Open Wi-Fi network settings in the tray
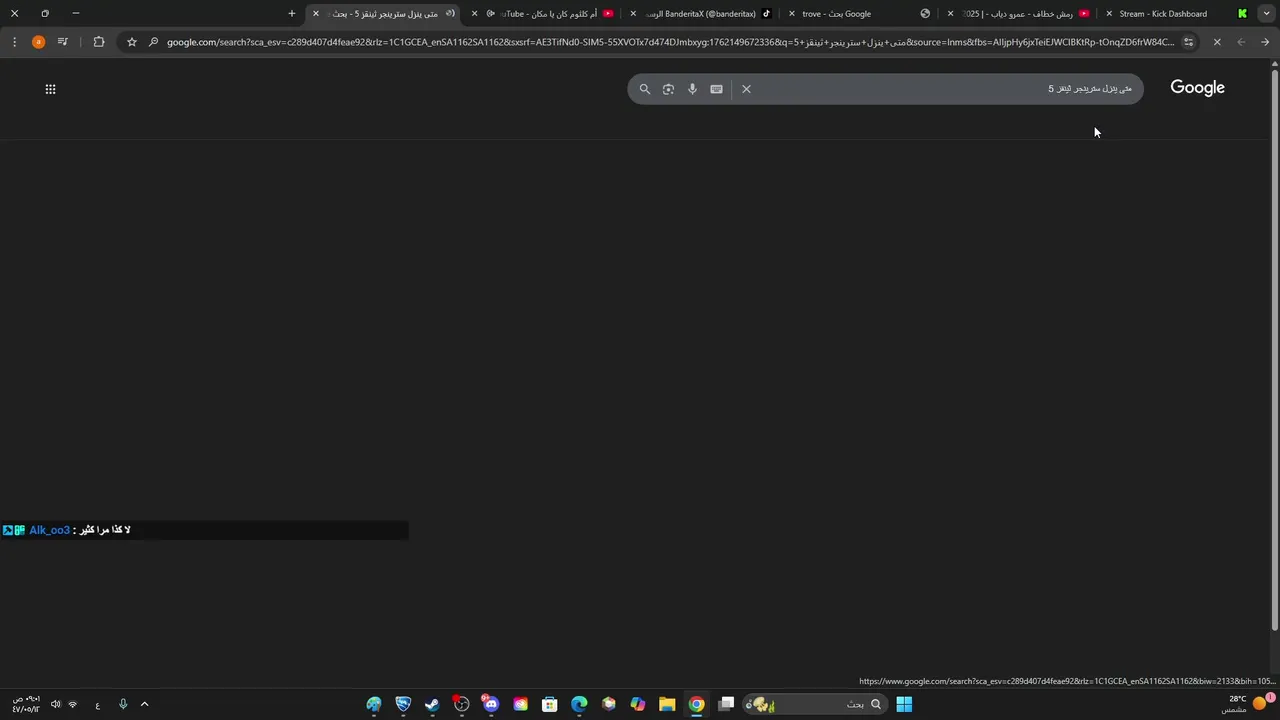This screenshot has width=1280, height=720. [72, 704]
